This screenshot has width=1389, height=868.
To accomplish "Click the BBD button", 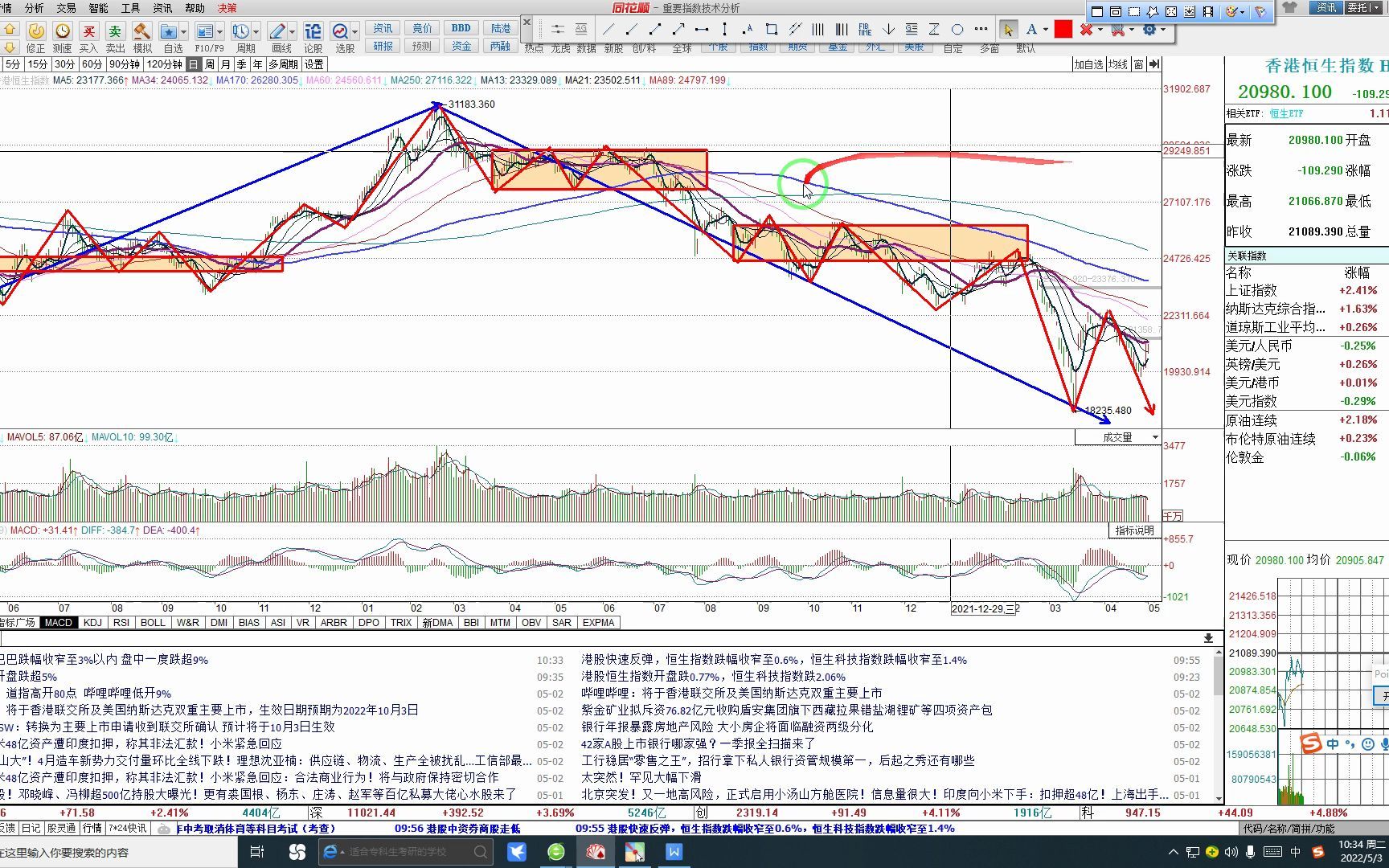I will [x=461, y=28].
